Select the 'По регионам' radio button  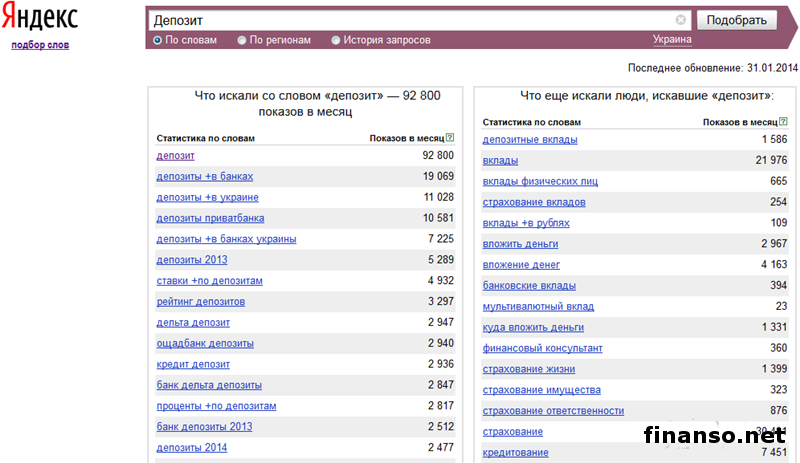(x=242, y=40)
